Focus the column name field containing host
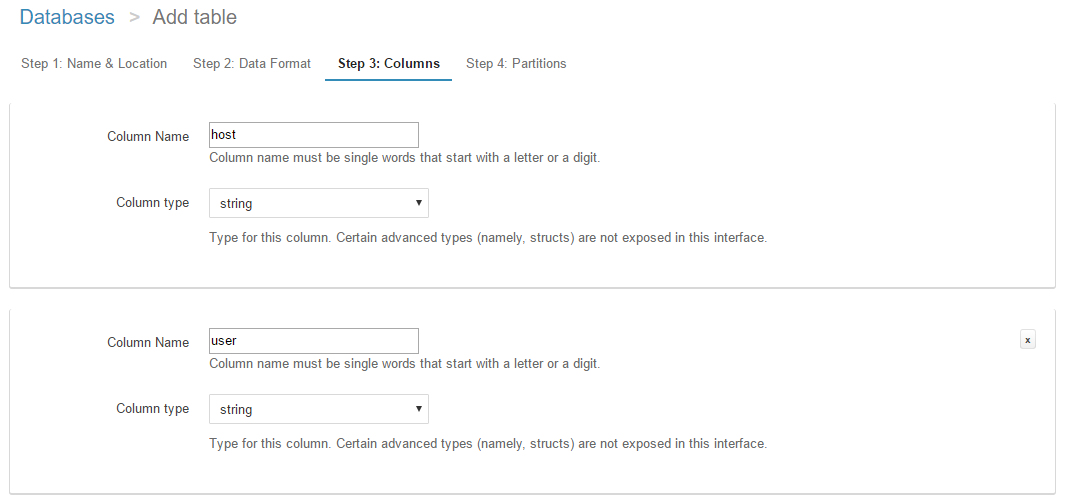1074x495 pixels. (x=314, y=135)
